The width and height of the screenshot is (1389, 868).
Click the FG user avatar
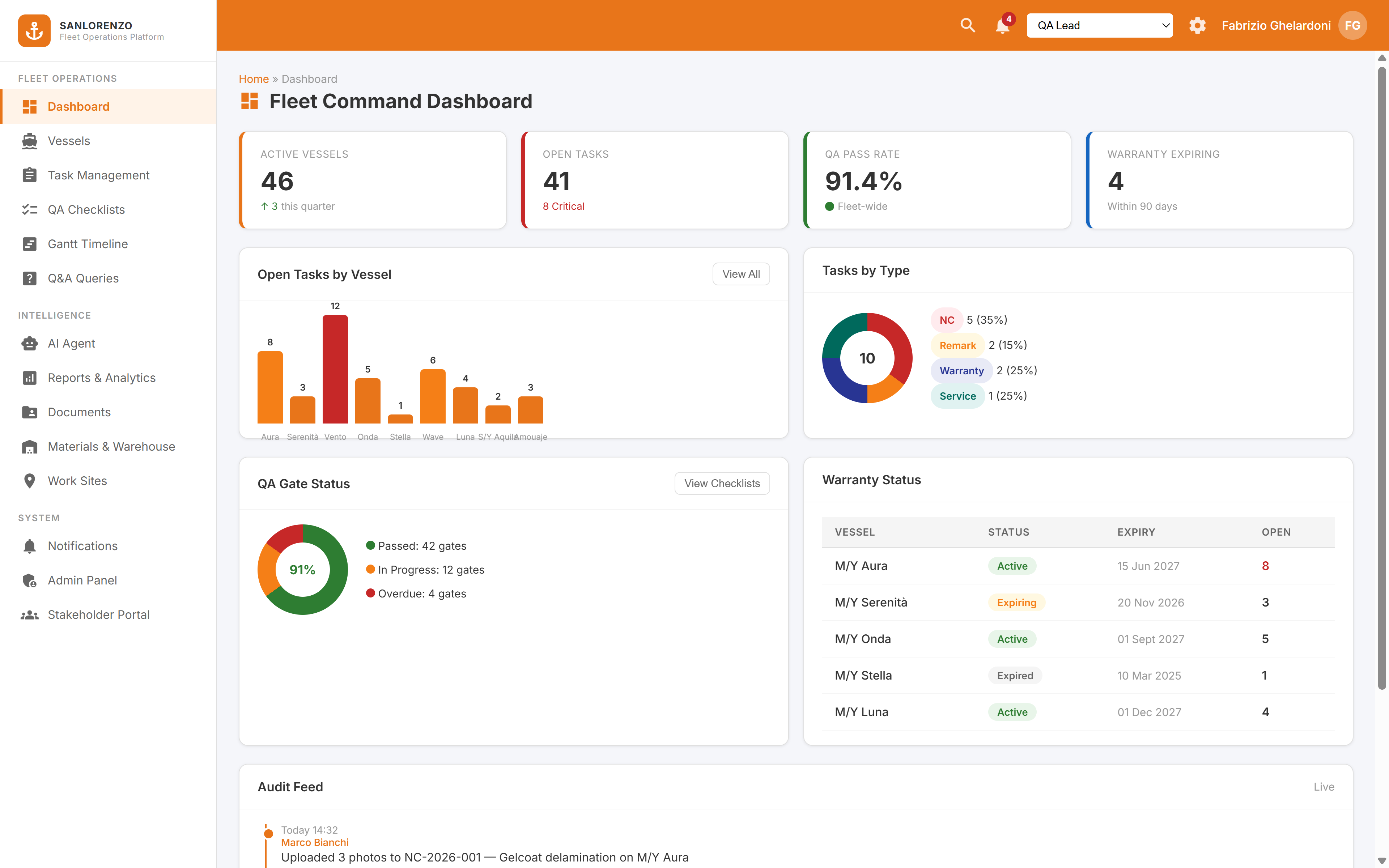[1352, 25]
